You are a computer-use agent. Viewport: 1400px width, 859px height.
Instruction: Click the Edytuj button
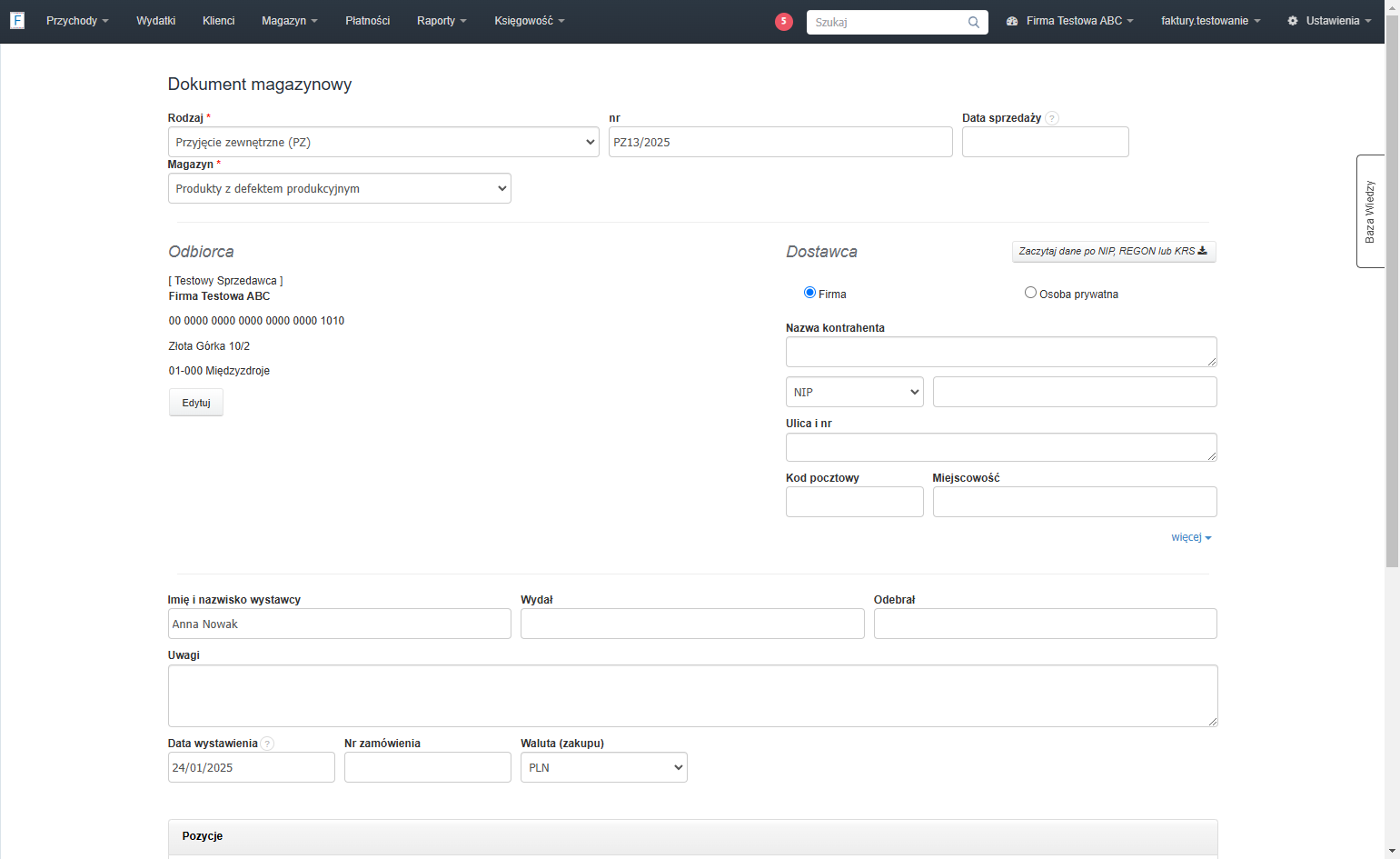tap(196, 403)
